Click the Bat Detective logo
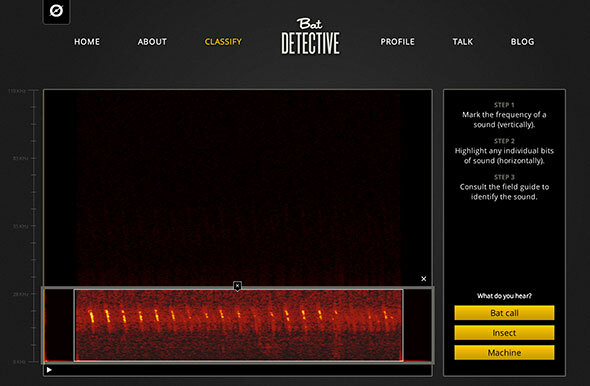 coord(310,36)
